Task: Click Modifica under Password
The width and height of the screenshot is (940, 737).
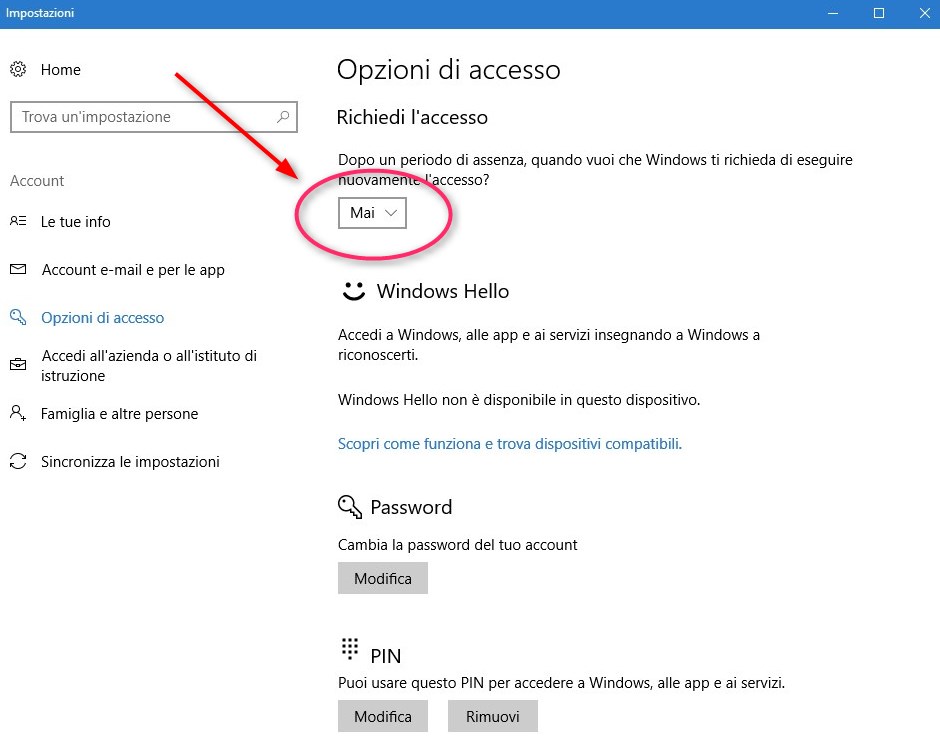Action: [x=383, y=578]
